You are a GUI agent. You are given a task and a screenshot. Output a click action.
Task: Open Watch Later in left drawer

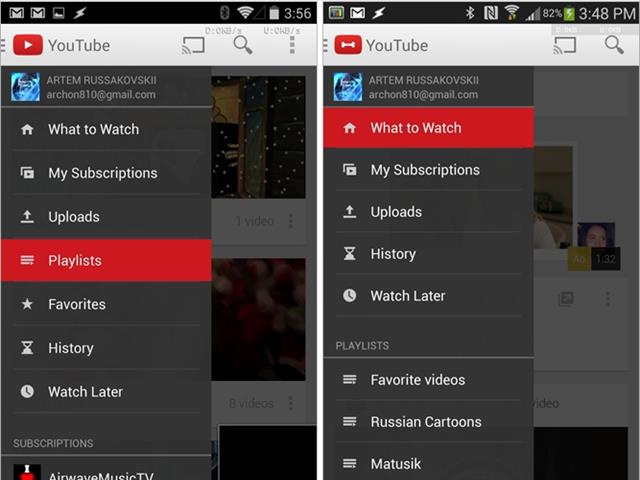106,391
